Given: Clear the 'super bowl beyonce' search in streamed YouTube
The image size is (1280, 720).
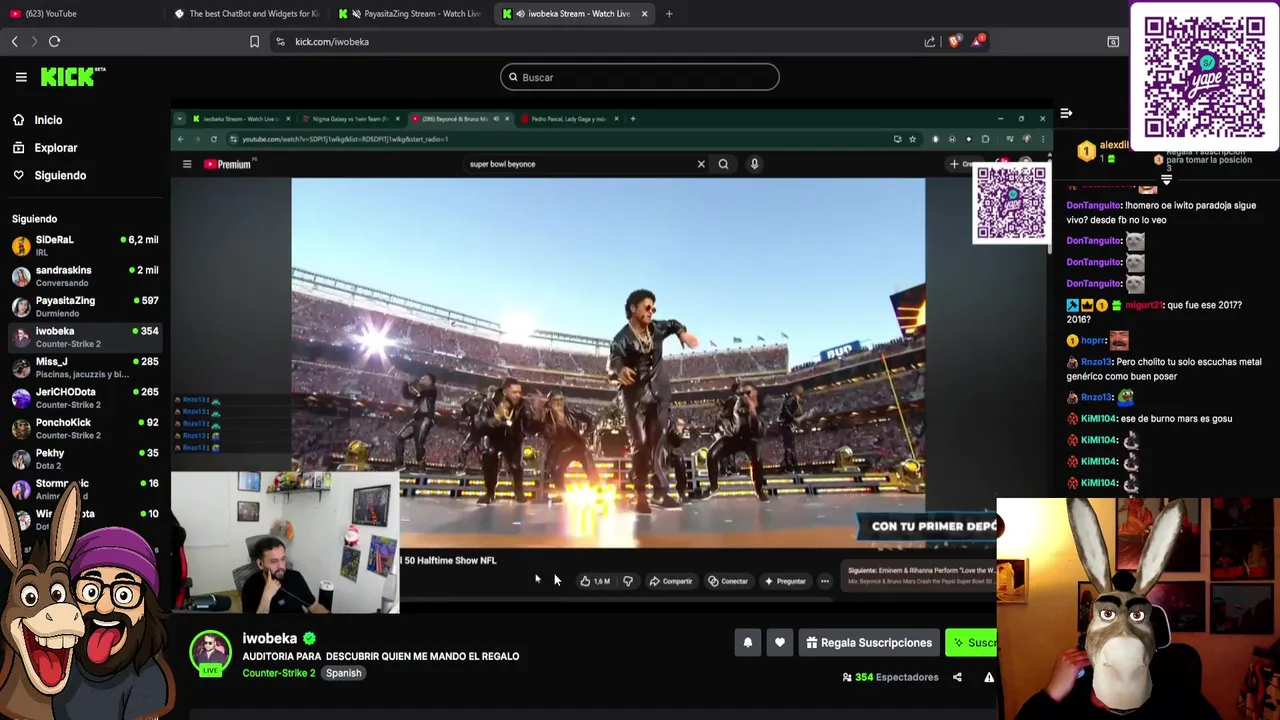Looking at the screenshot, I should 701,164.
